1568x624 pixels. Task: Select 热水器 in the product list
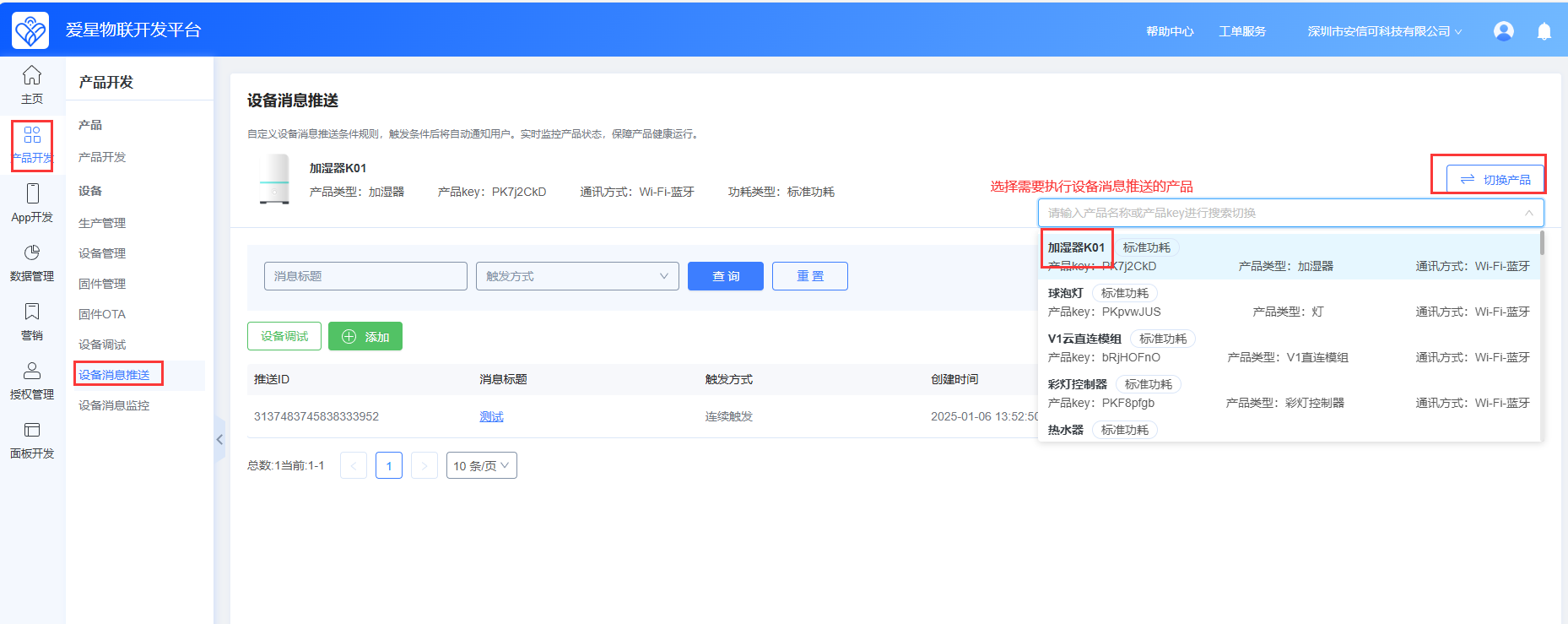pos(1289,430)
